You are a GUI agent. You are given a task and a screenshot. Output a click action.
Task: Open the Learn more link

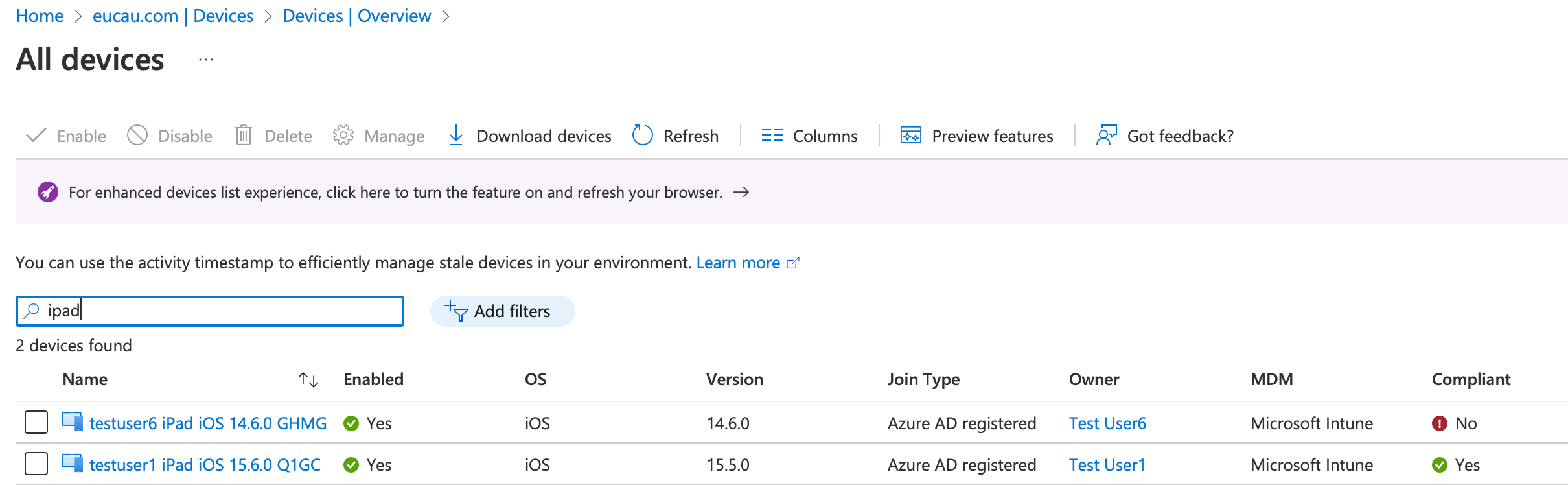tap(738, 263)
